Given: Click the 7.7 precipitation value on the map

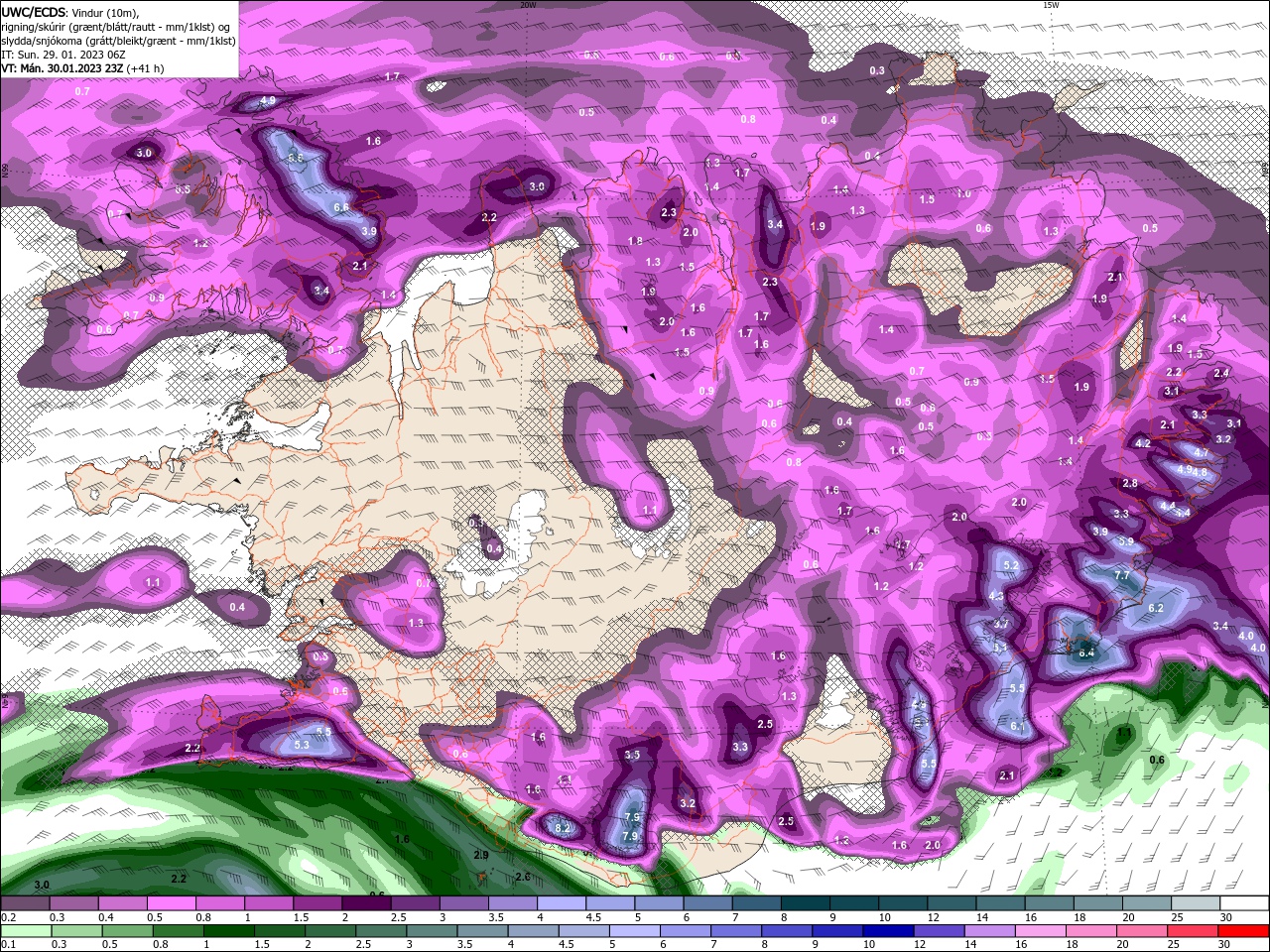Looking at the screenshot, I should (1122, 575).
